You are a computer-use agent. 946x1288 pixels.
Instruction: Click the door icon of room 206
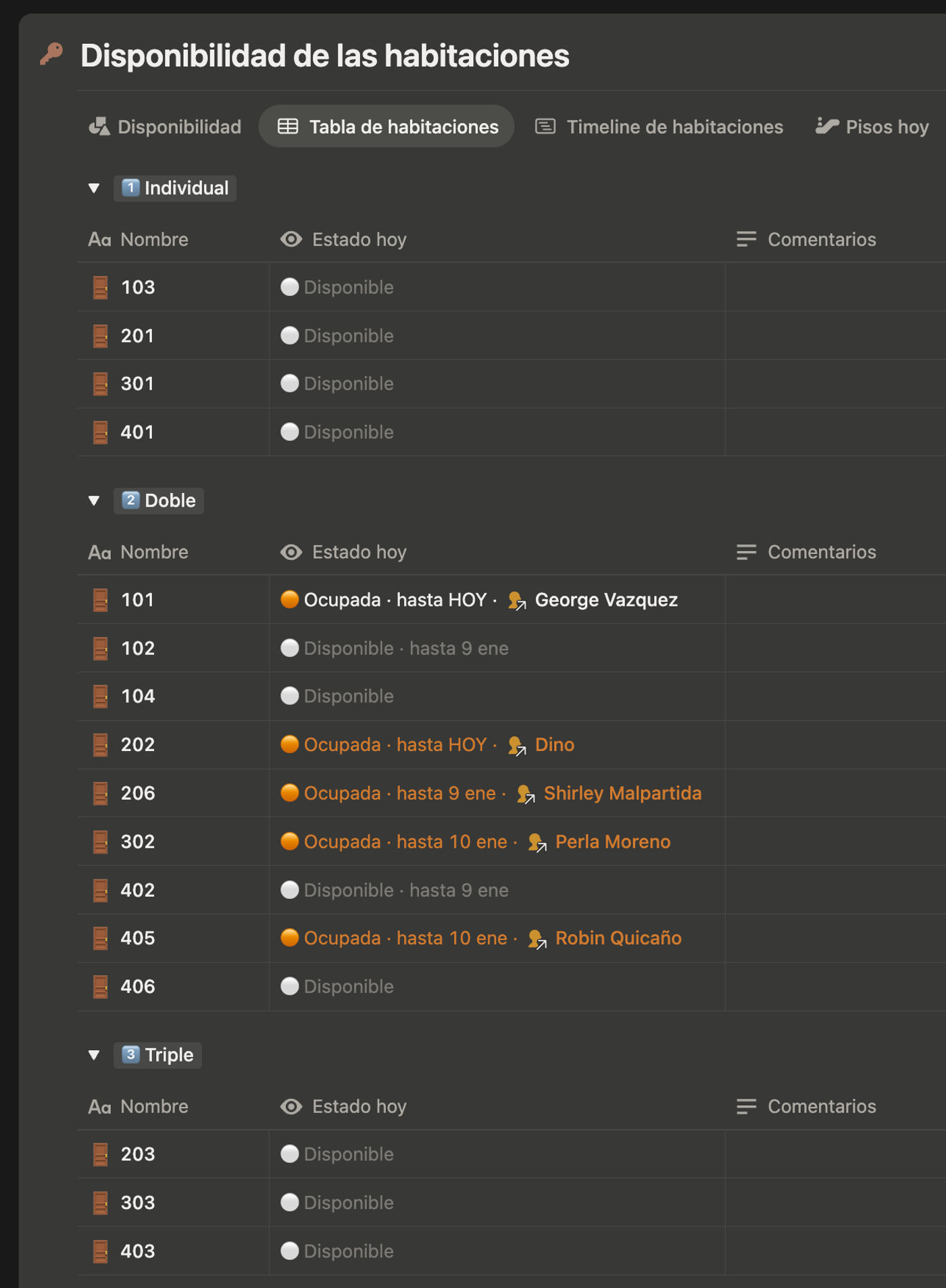coord(101,794)
